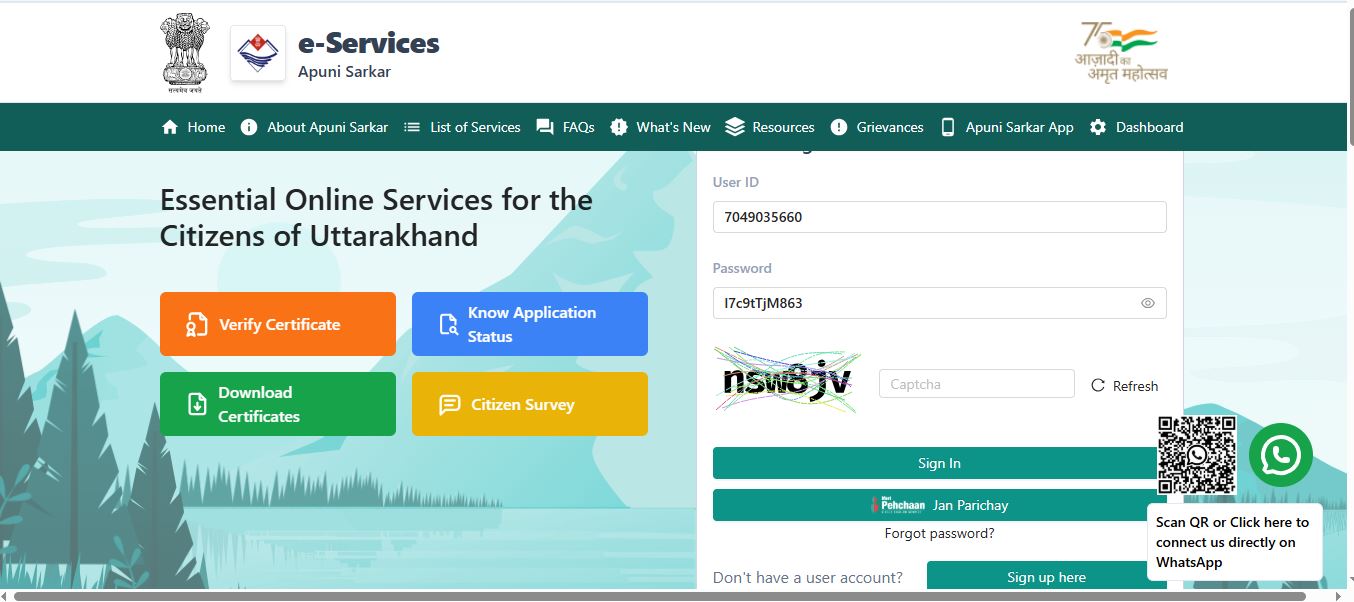
Task: Click the "Don't have a user account?" text
Action: coord(808,577)
